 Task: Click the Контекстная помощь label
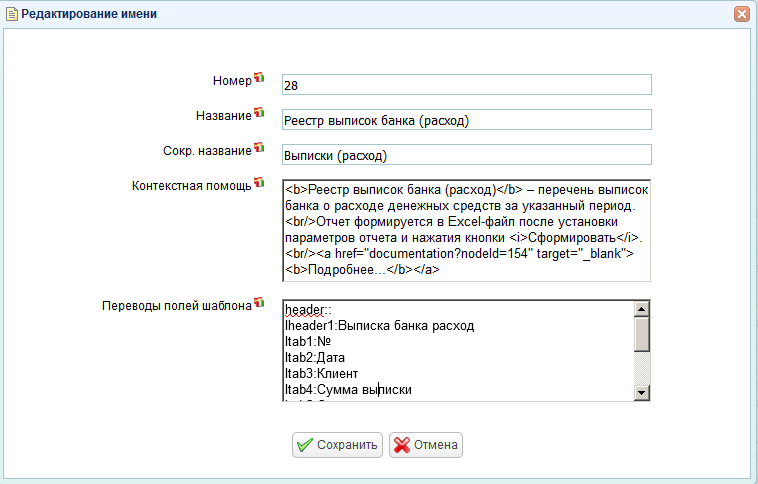pyautogui.click(x=191, y=186)
